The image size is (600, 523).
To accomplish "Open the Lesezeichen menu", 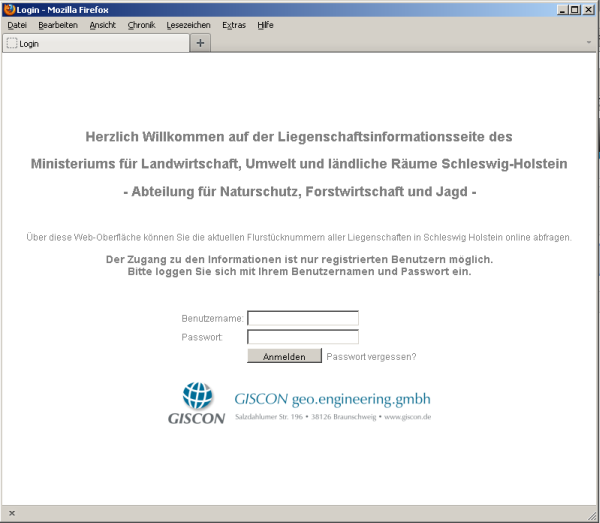I will (x=188, y=25).
